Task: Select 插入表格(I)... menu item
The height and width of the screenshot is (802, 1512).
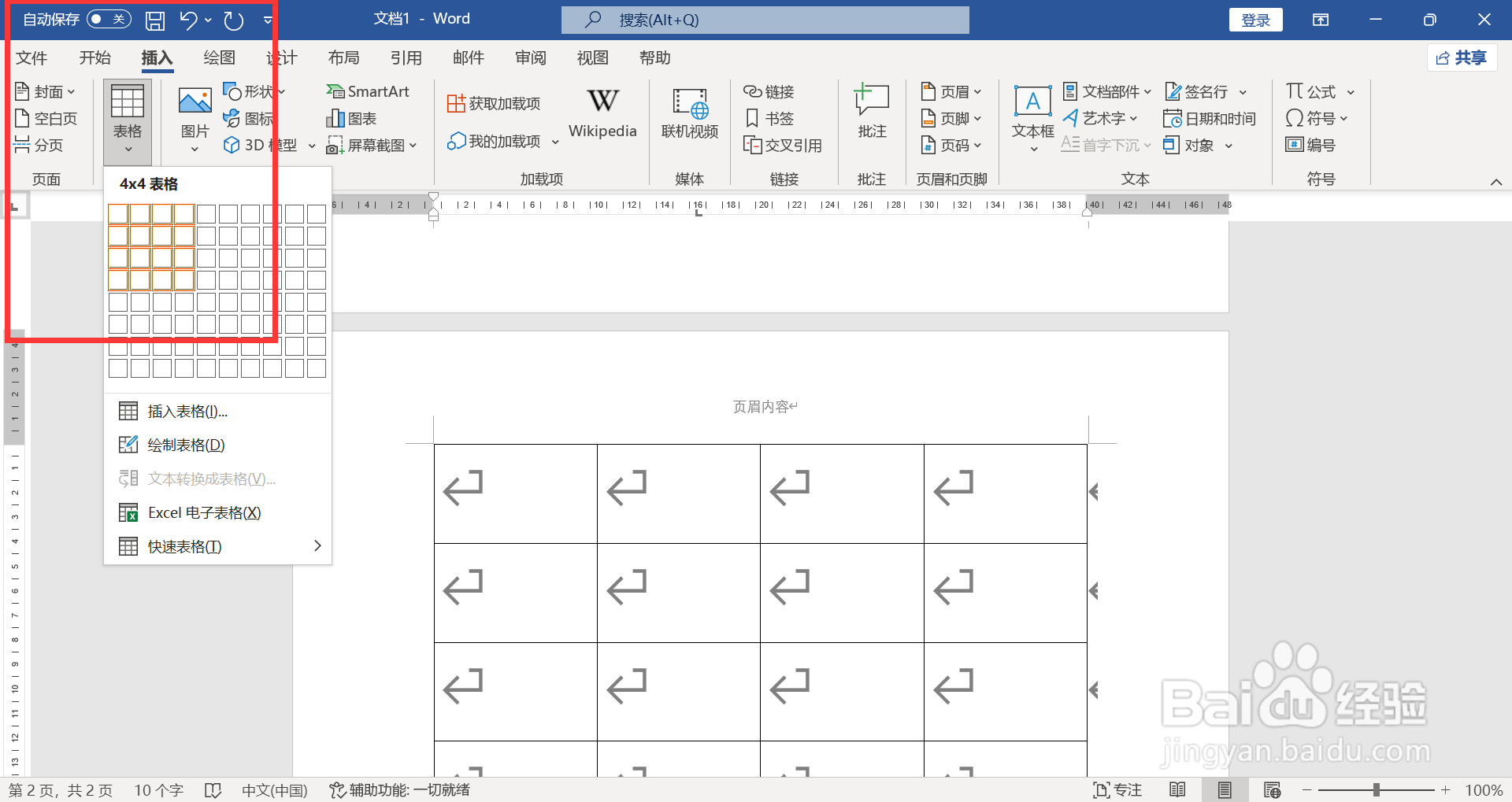Action: tap(217, 411)
